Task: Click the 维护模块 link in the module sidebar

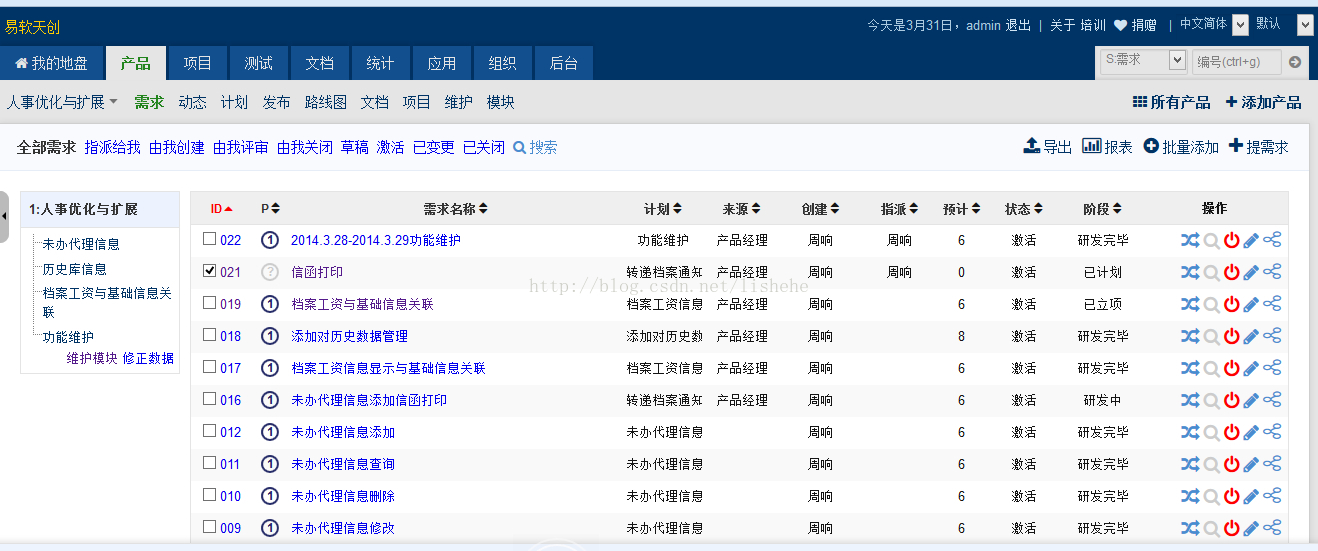Action: (x=92, y=358)
